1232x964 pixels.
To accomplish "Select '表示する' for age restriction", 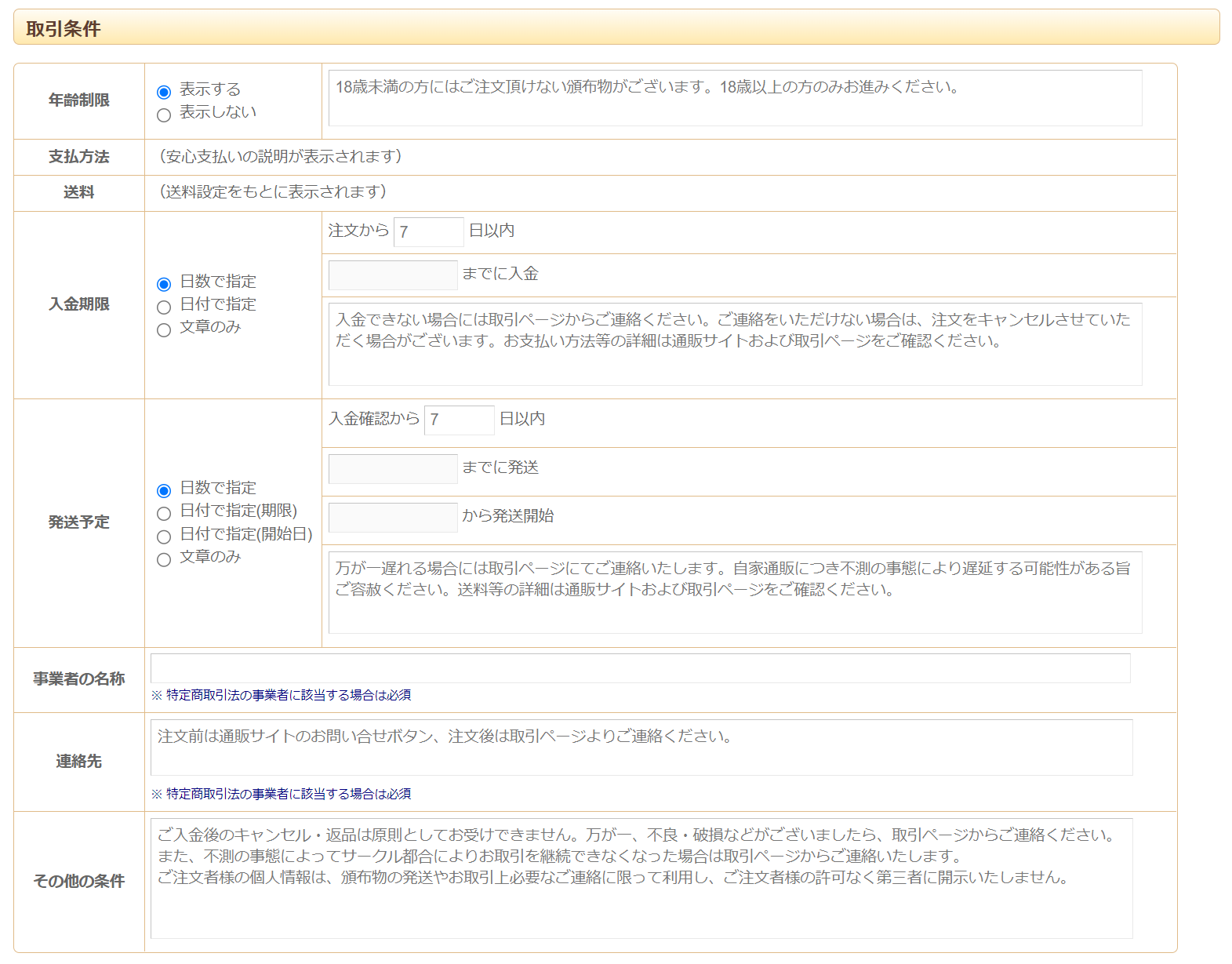I will pyautogui.click(x=164, y=93).
